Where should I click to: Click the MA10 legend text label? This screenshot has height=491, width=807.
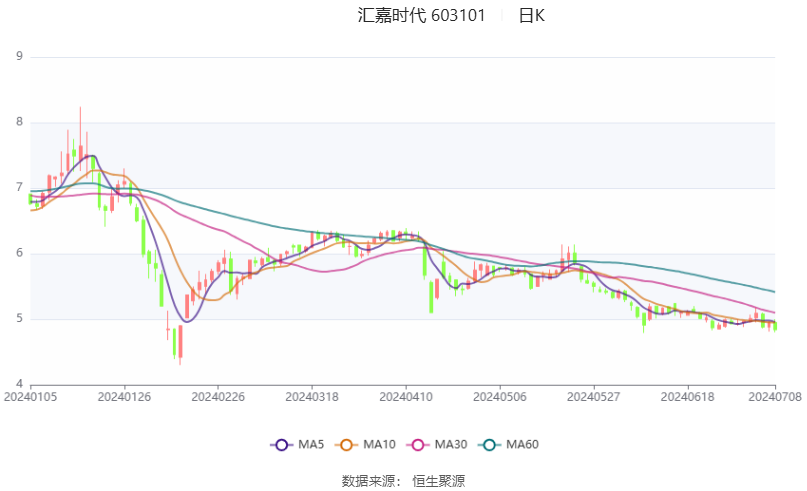tap(379, 444)
